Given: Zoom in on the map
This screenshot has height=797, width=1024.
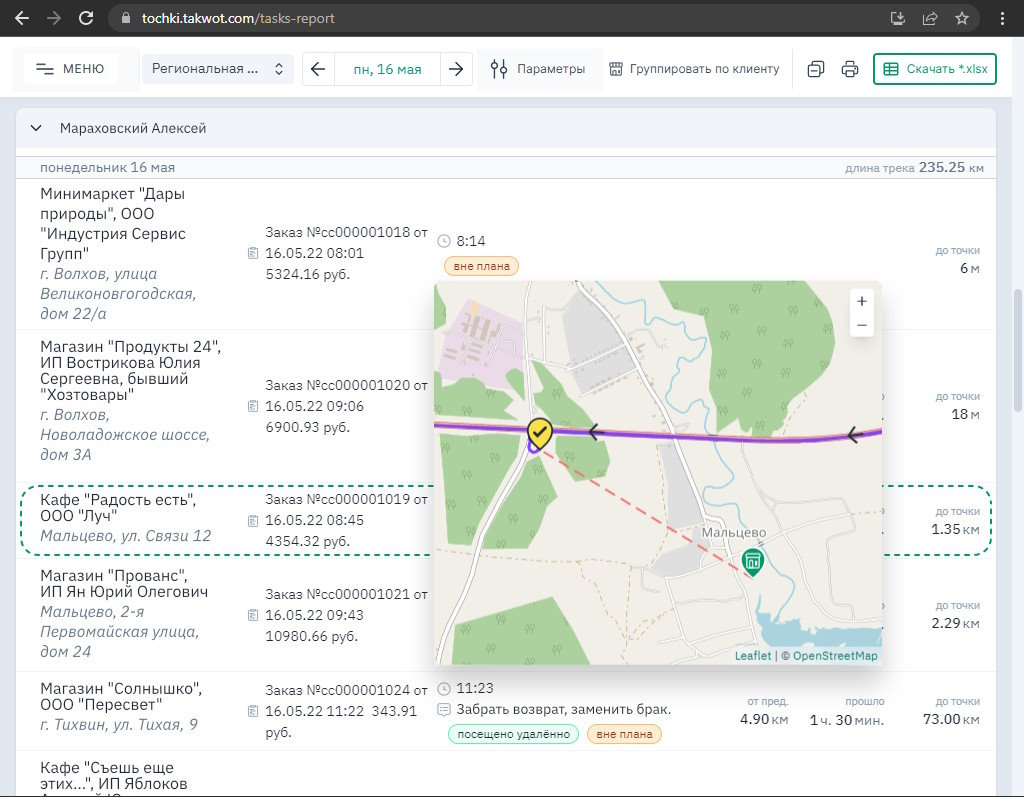Looking at the screenshot, I should 861,301.
